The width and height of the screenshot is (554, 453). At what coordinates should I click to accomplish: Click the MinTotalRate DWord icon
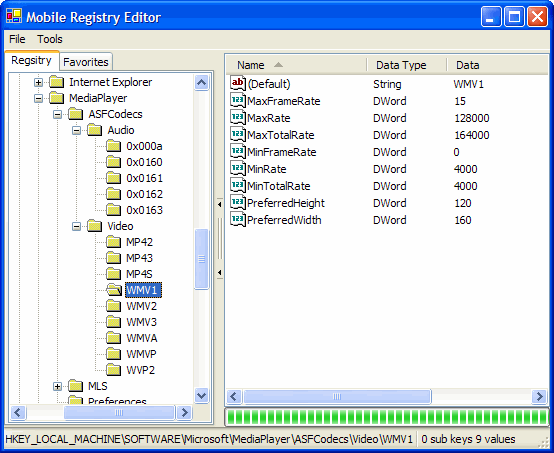237,186
